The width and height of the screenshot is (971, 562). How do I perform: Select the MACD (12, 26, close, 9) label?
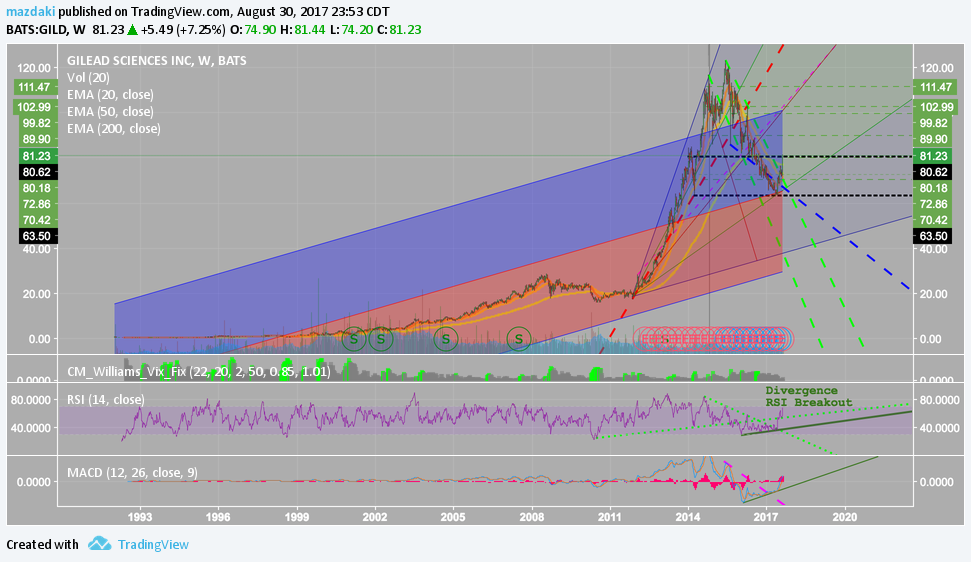(x=133, y=473)
